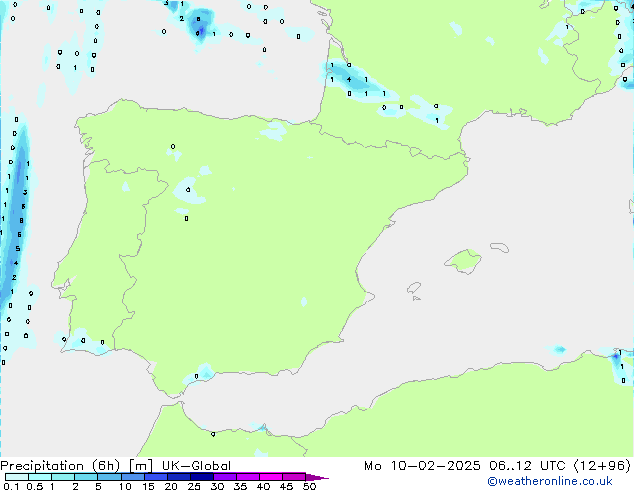The height and width of the screenshot is (490, 634).
Task: Click Ibiza island outline on the map
Action: point(414,288)
